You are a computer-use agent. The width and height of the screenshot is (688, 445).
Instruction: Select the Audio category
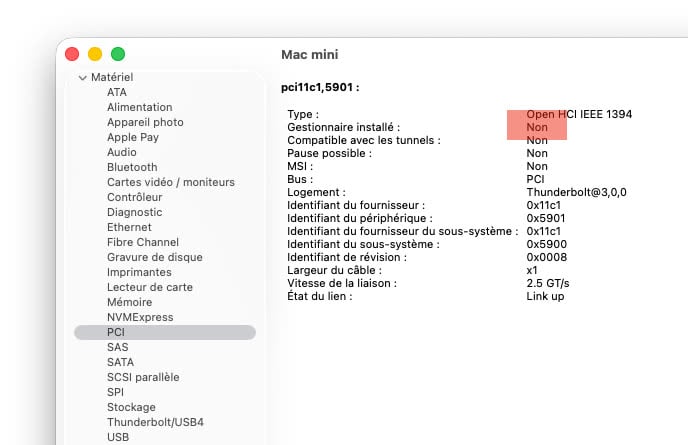click(122, 152)
